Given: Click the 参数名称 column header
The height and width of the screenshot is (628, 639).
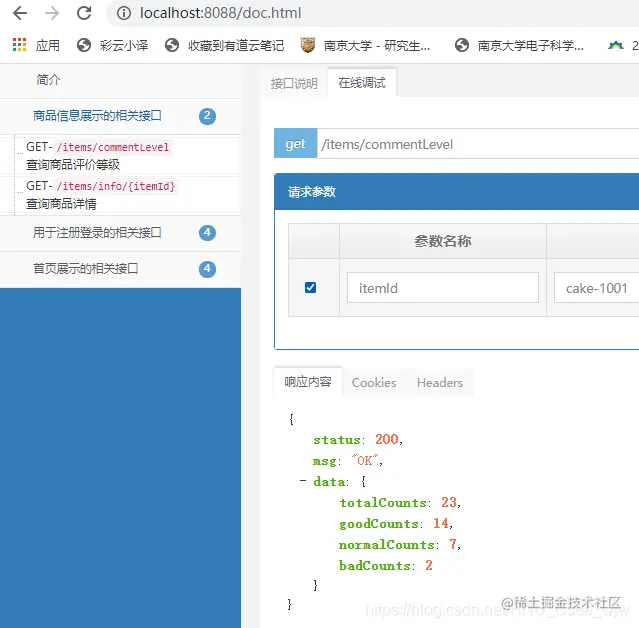Looking at the screenshot, I should (x=443, y=241).
